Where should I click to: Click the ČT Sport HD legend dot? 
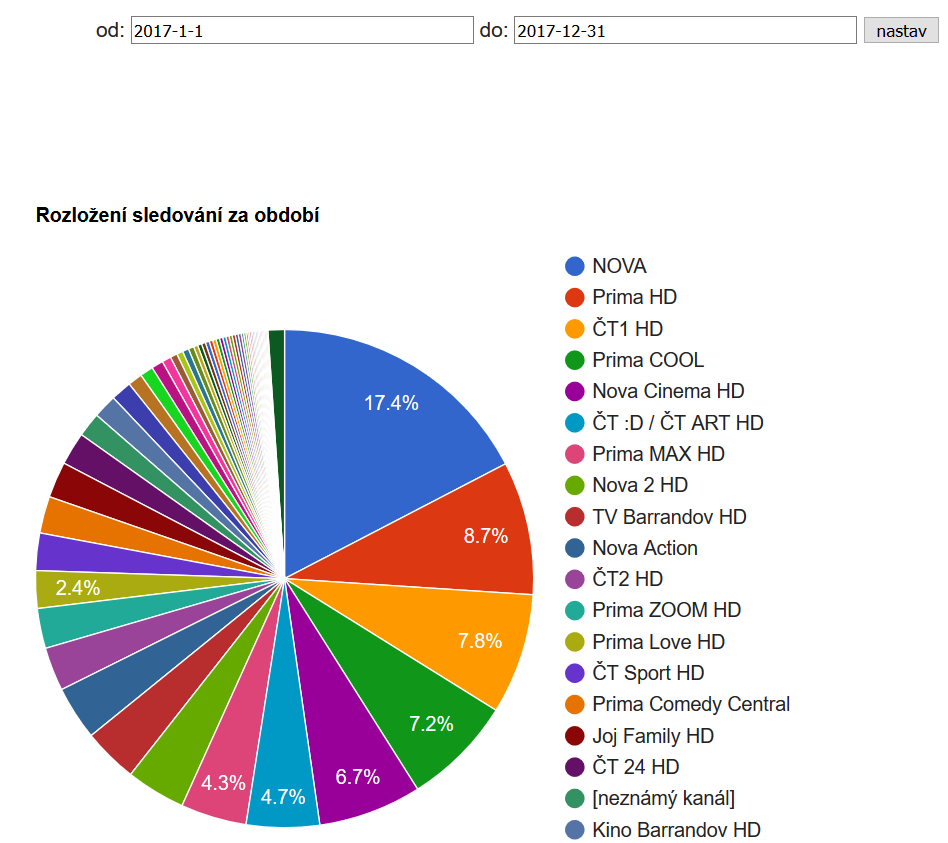point(574,673)
